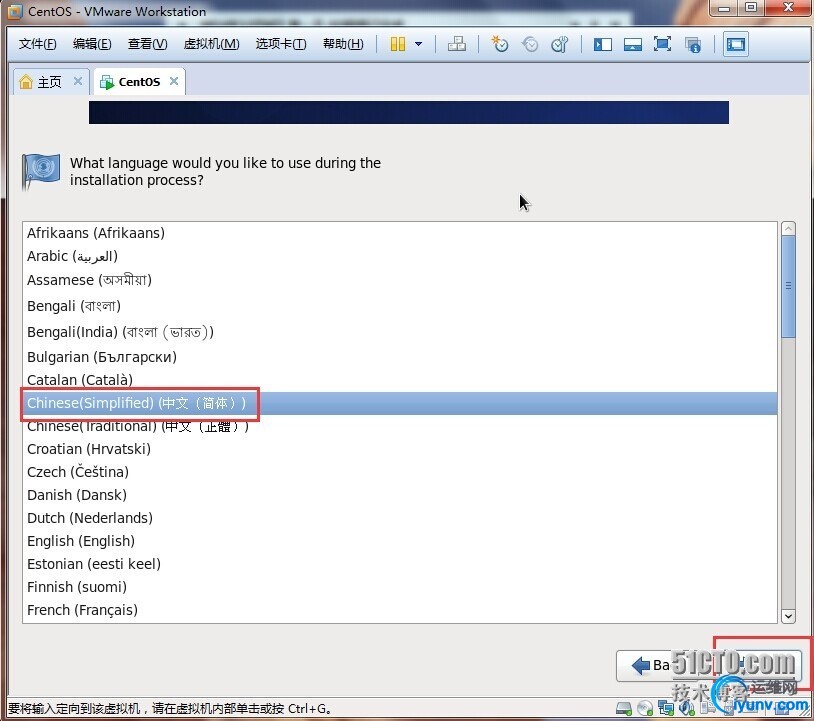Click the console view toolbar icon
Screen dimensions: 814x721
point(736,44)
